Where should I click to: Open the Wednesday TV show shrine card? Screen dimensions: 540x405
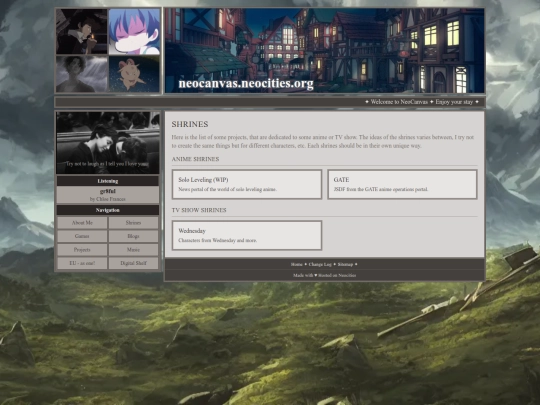click(247, 235)
